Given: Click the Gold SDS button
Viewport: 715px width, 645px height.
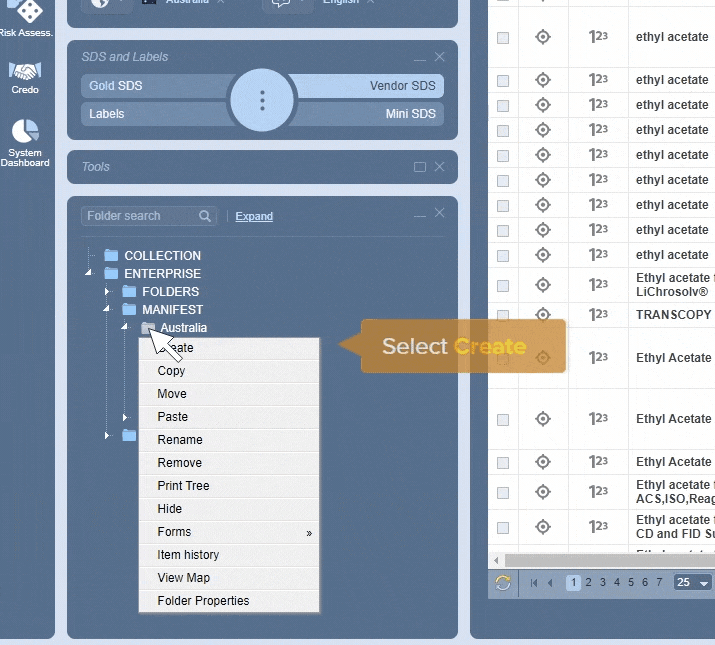Looking at the screenshot, I should point(116,86).
